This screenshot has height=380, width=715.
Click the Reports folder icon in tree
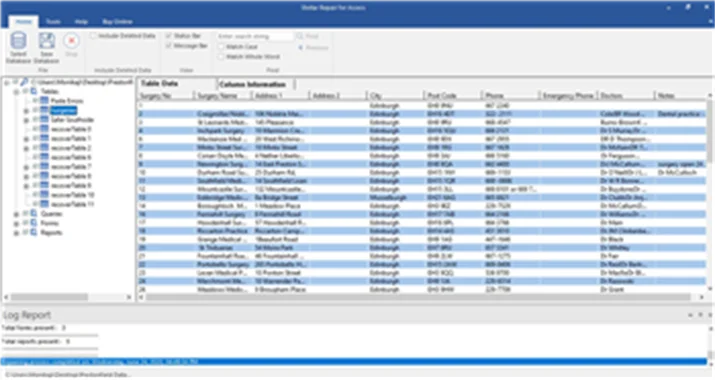[x=34, y=232]
